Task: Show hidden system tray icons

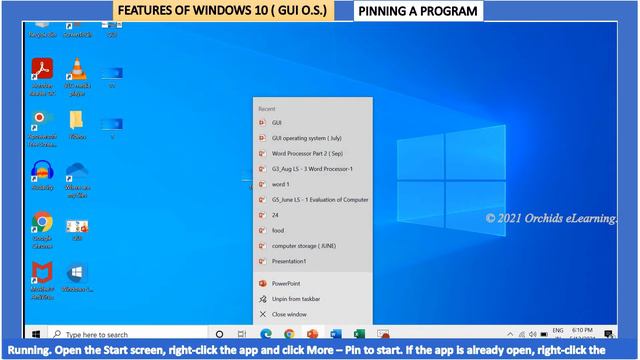Action: coord(510,334)
